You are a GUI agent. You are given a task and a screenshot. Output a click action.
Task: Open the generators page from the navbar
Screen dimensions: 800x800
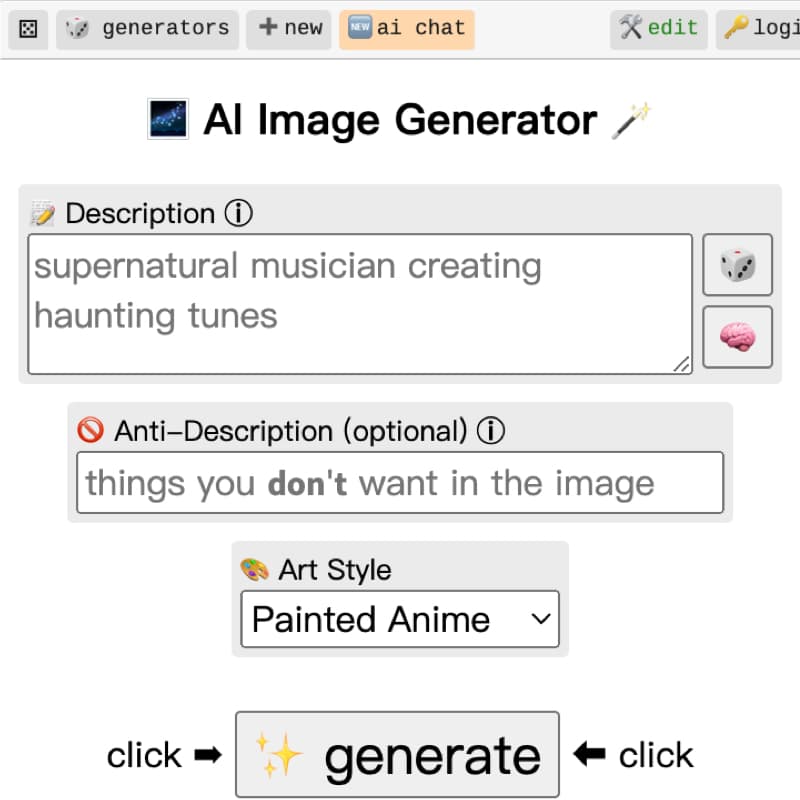tap(148, 29)
